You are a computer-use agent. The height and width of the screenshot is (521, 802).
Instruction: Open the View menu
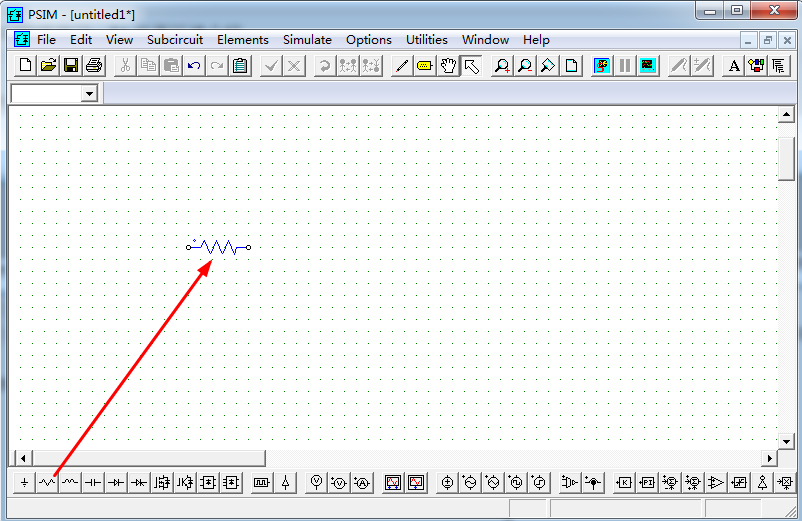coord(119,40)
